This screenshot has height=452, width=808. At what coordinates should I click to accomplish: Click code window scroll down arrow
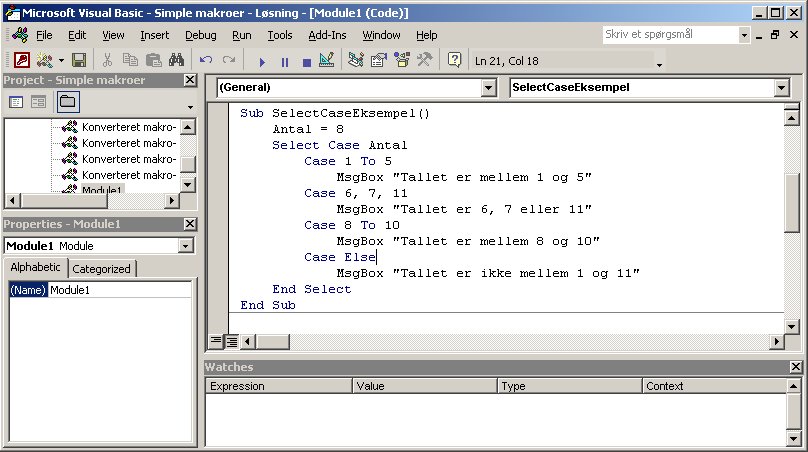792,326
